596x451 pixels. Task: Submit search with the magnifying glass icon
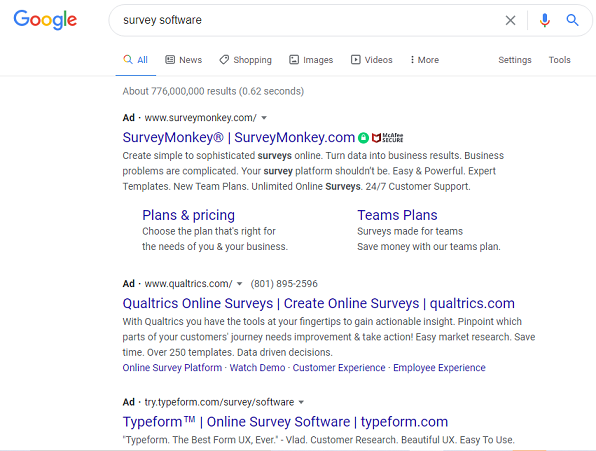[572, 20]
